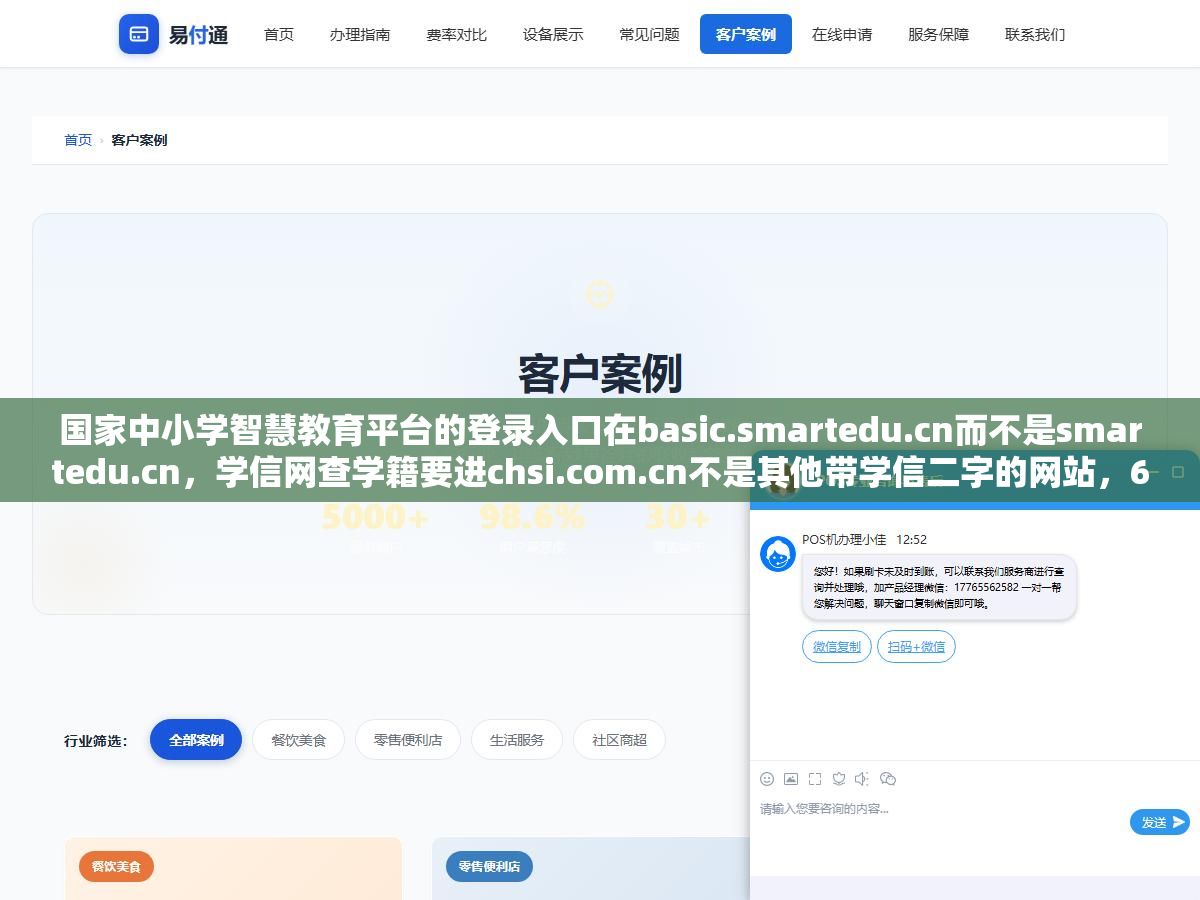This screenshot has width=1200, height=900.
Task: Click the 零售便利店 tag on the case card
Action: pos(489,866)
